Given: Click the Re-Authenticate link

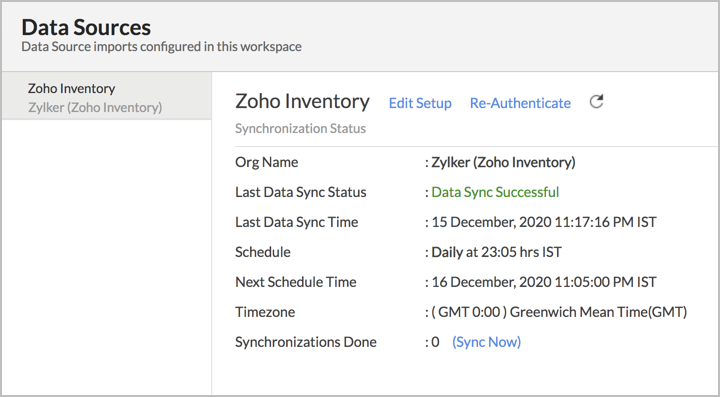Looking at the screenshot, I should pos(520,103).
